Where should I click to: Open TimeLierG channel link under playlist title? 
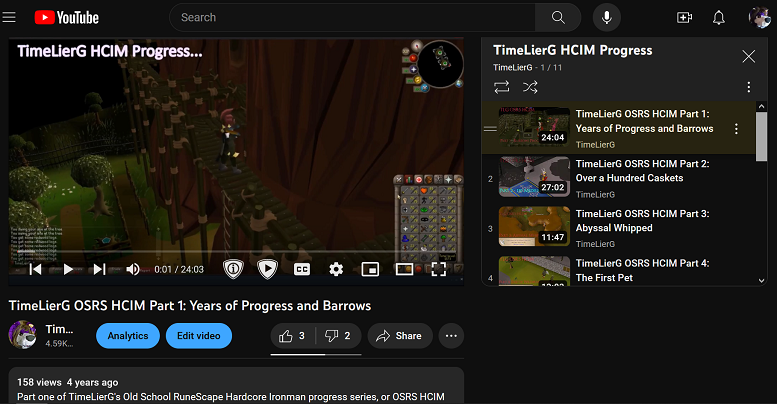coord(512,67)
